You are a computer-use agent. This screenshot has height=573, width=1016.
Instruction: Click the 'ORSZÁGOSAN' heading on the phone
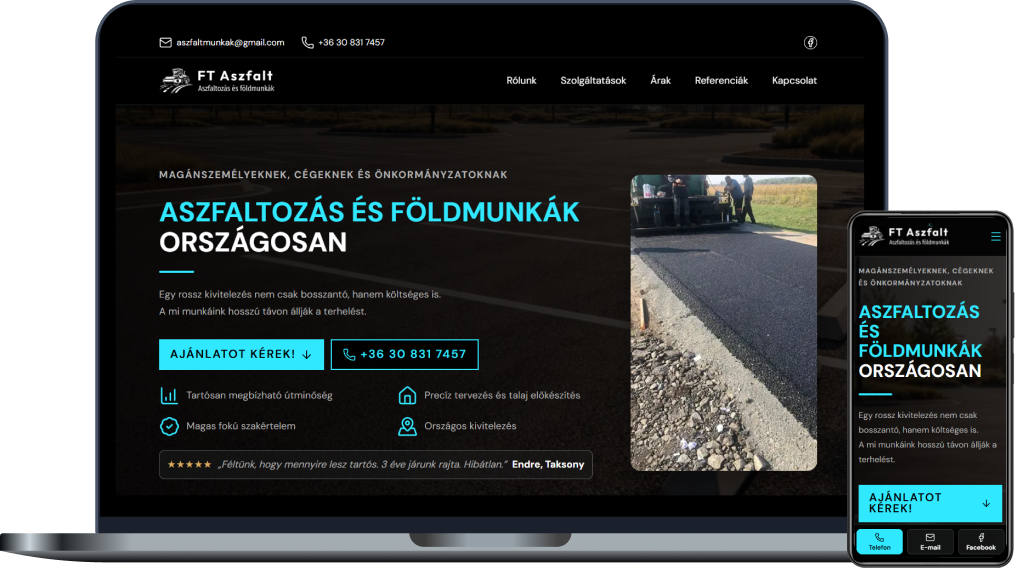[x=919, y=371]
